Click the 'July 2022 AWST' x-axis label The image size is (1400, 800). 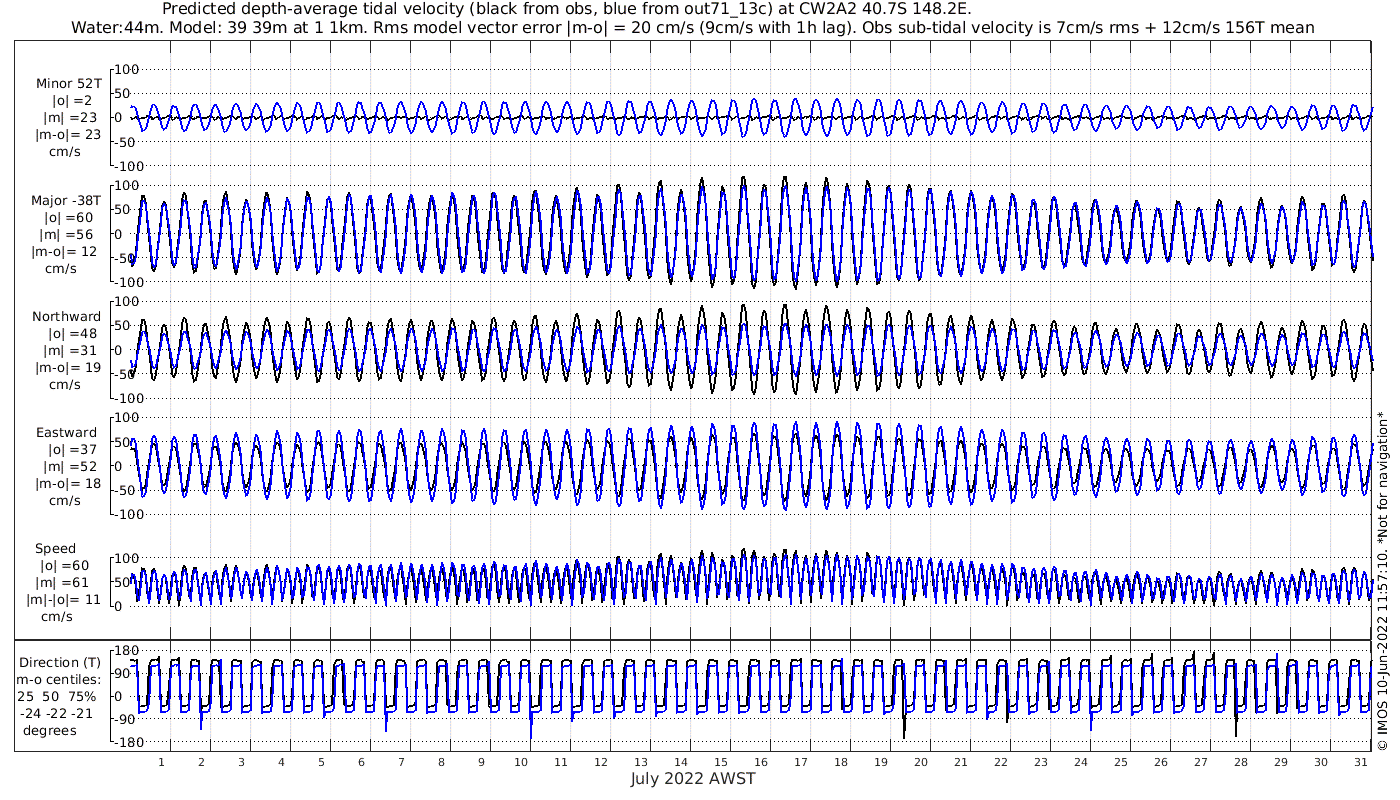coord(693,778)
